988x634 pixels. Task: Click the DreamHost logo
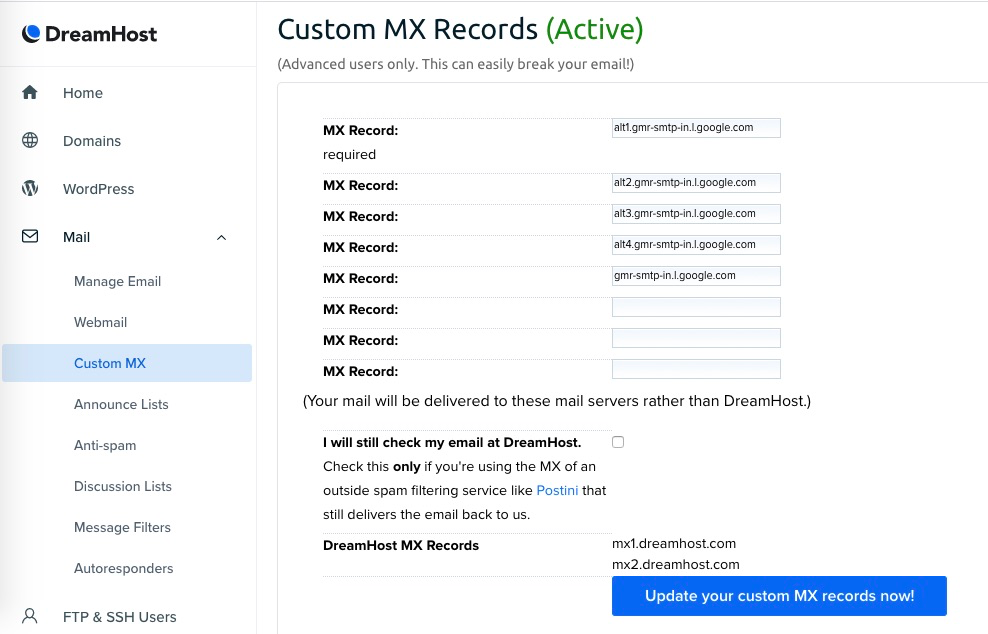(x=89, y=34)
